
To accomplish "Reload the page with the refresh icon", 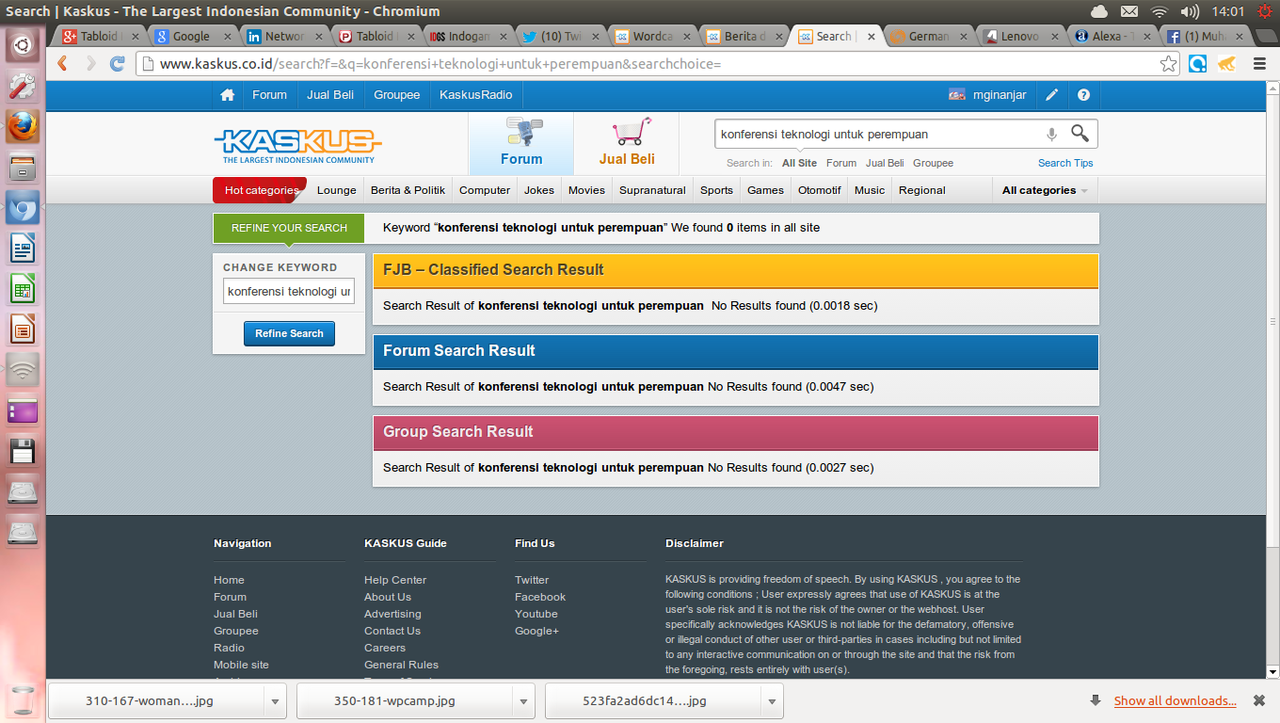I will (x=117, y=64).
